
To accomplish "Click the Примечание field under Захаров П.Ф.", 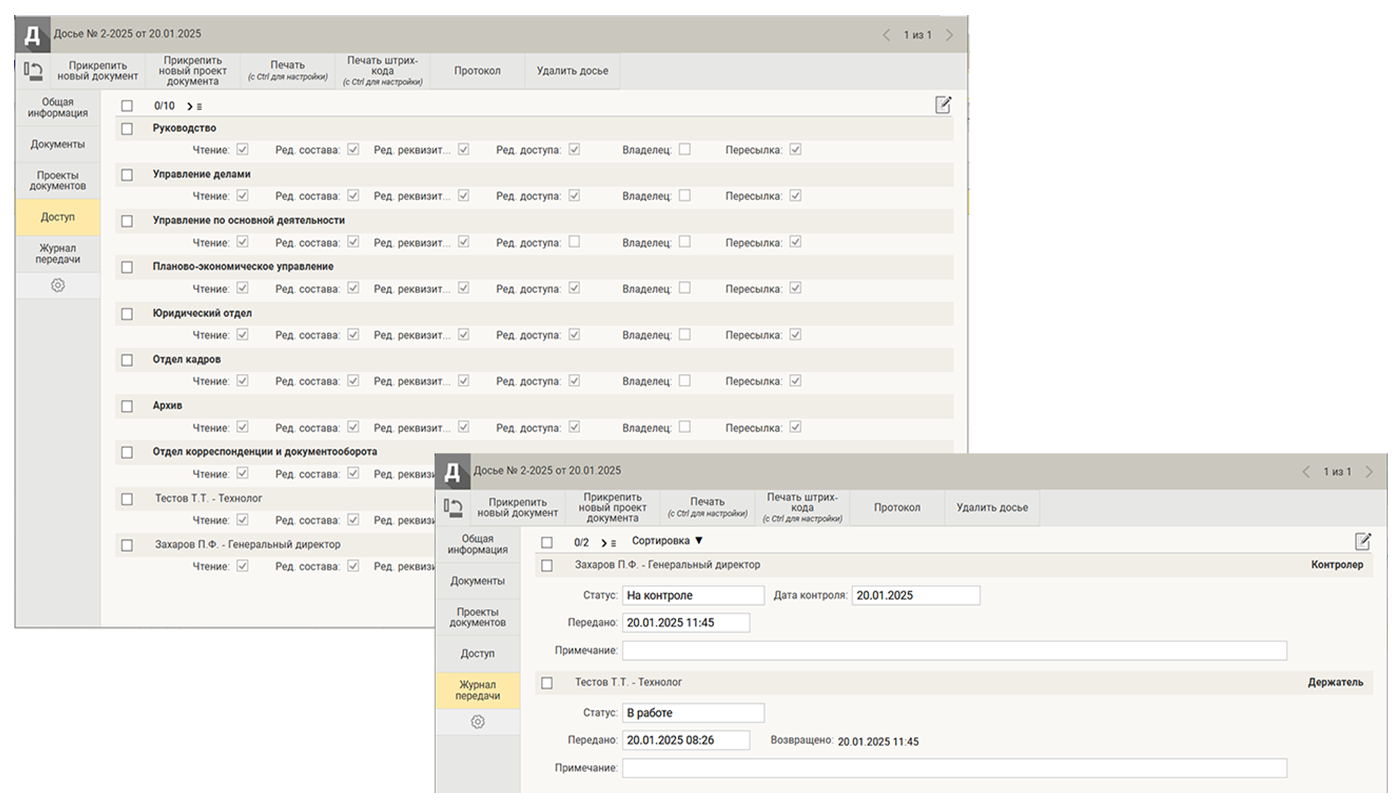I will pos(954,651).
